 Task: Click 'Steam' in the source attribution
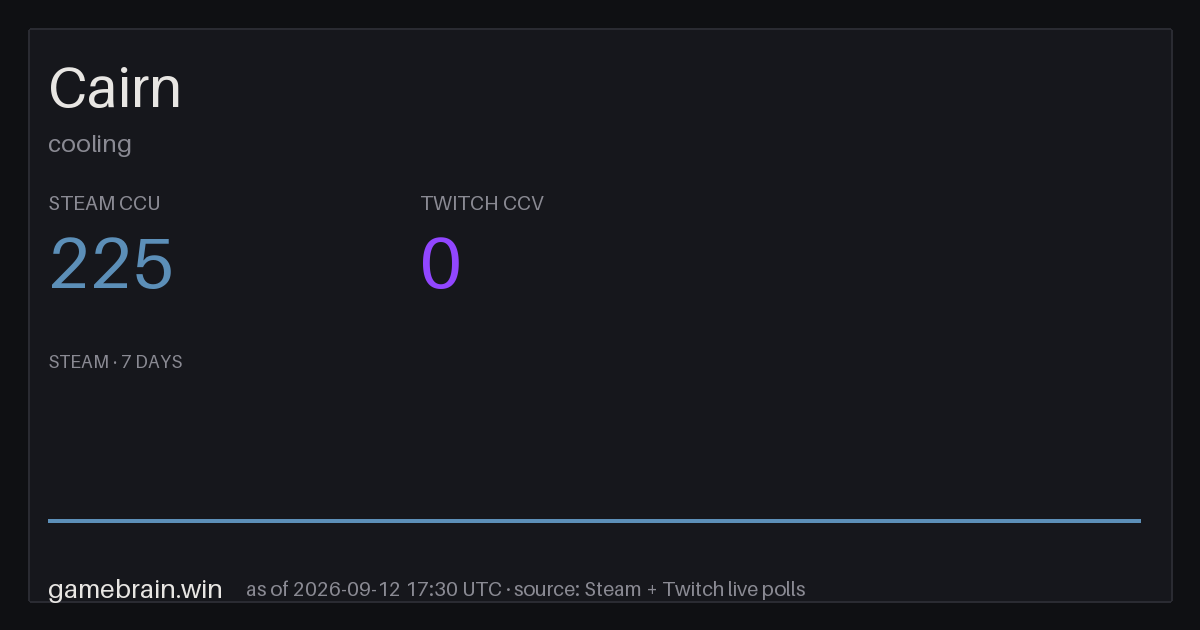tap(613, 589)
